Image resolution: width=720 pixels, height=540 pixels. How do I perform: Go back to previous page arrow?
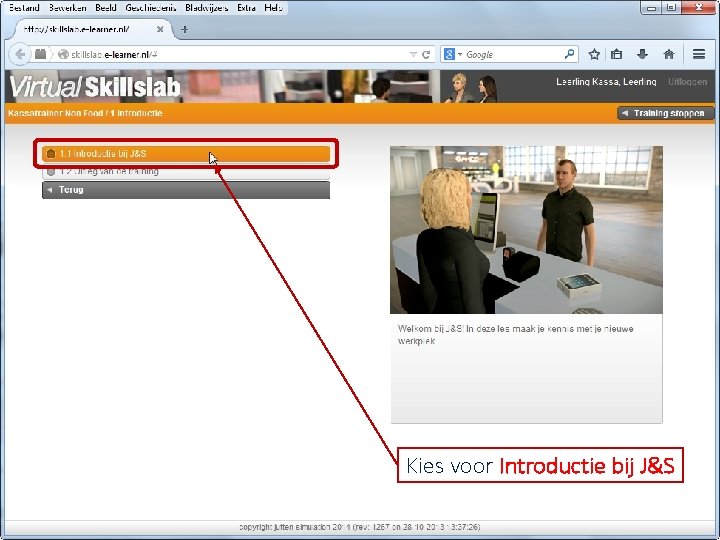coord(20,54)
